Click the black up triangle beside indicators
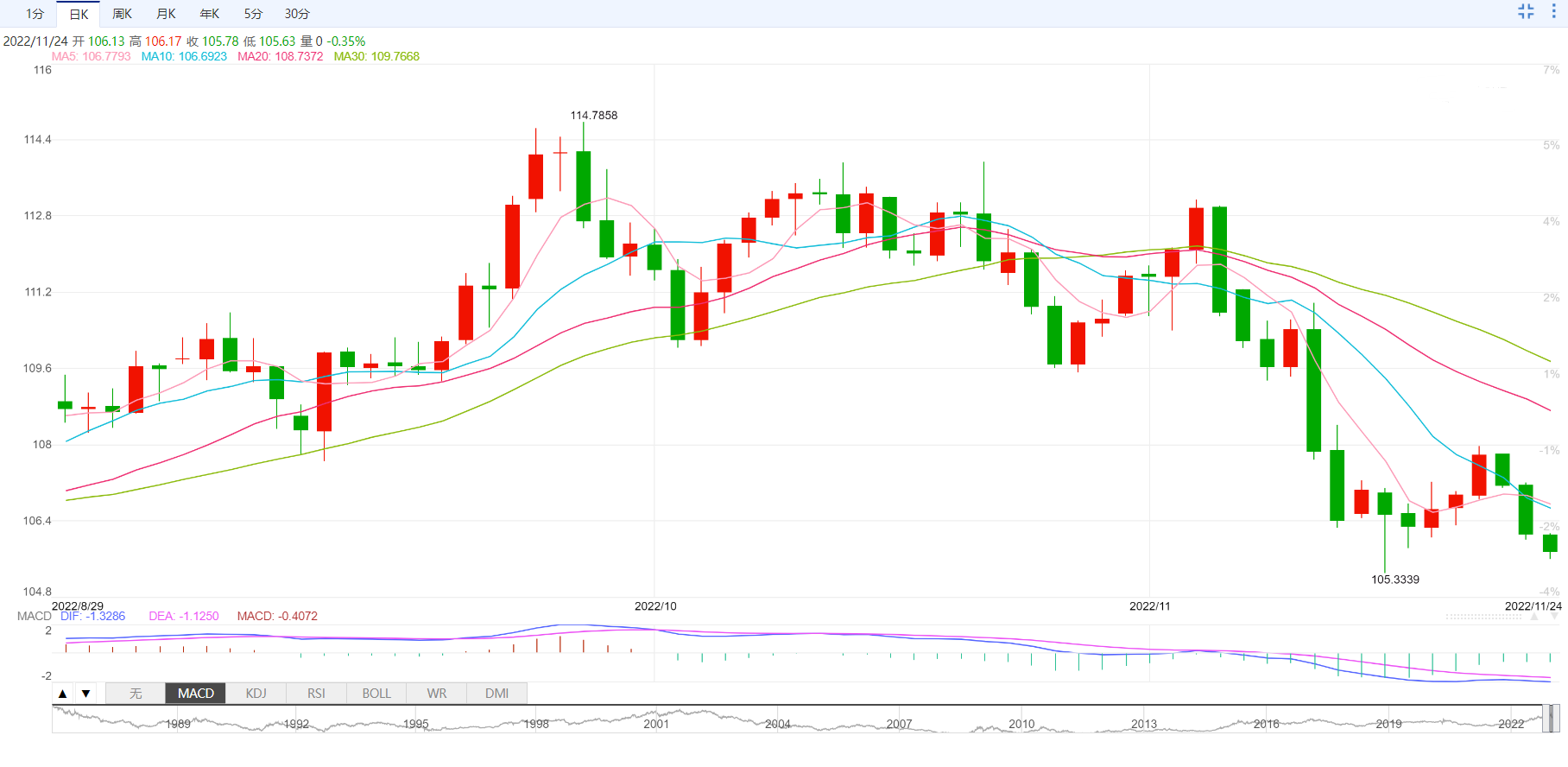Viewport: 1568px width, 767px height. point(62,694)
